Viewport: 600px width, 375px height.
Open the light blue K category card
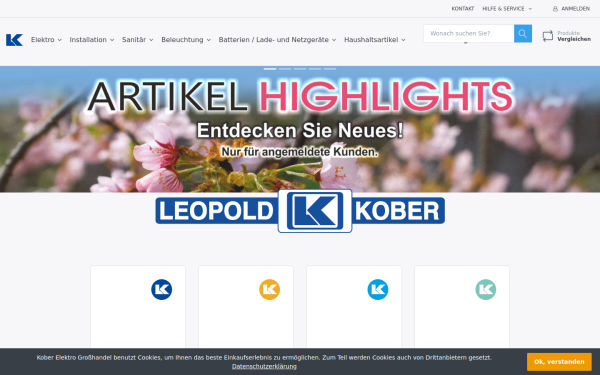tap(354, 307)
